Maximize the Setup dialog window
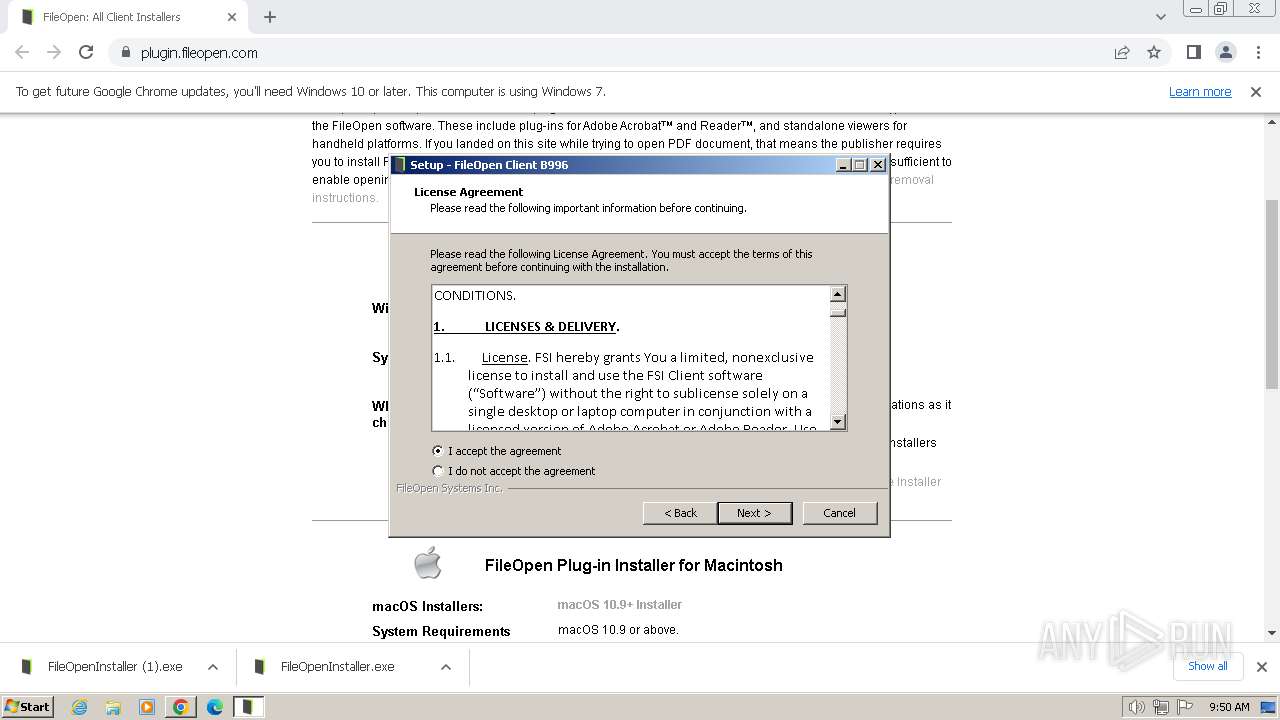The height and width of the screenshot is (720, 1280). click(x=860, y=165)
